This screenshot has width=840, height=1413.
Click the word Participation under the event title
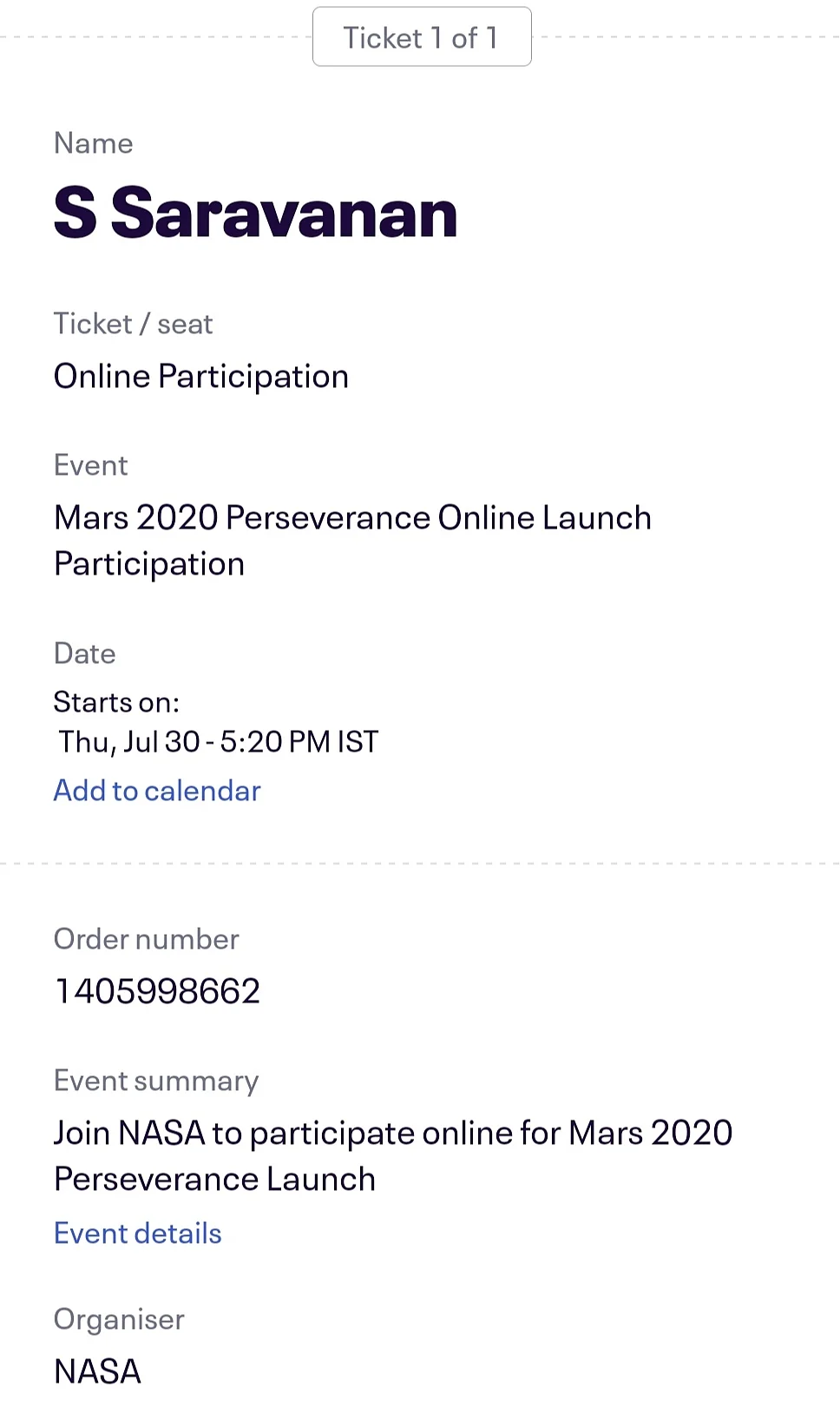[149, 564]
